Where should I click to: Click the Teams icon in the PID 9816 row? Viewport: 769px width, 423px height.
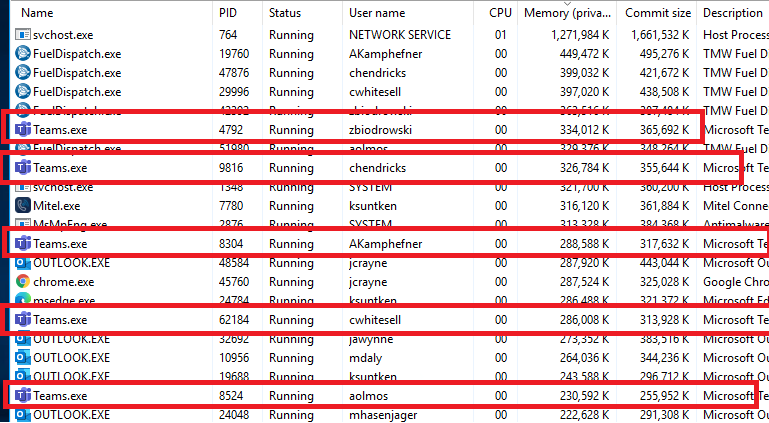pyautogui.click(x=23, y=168)
